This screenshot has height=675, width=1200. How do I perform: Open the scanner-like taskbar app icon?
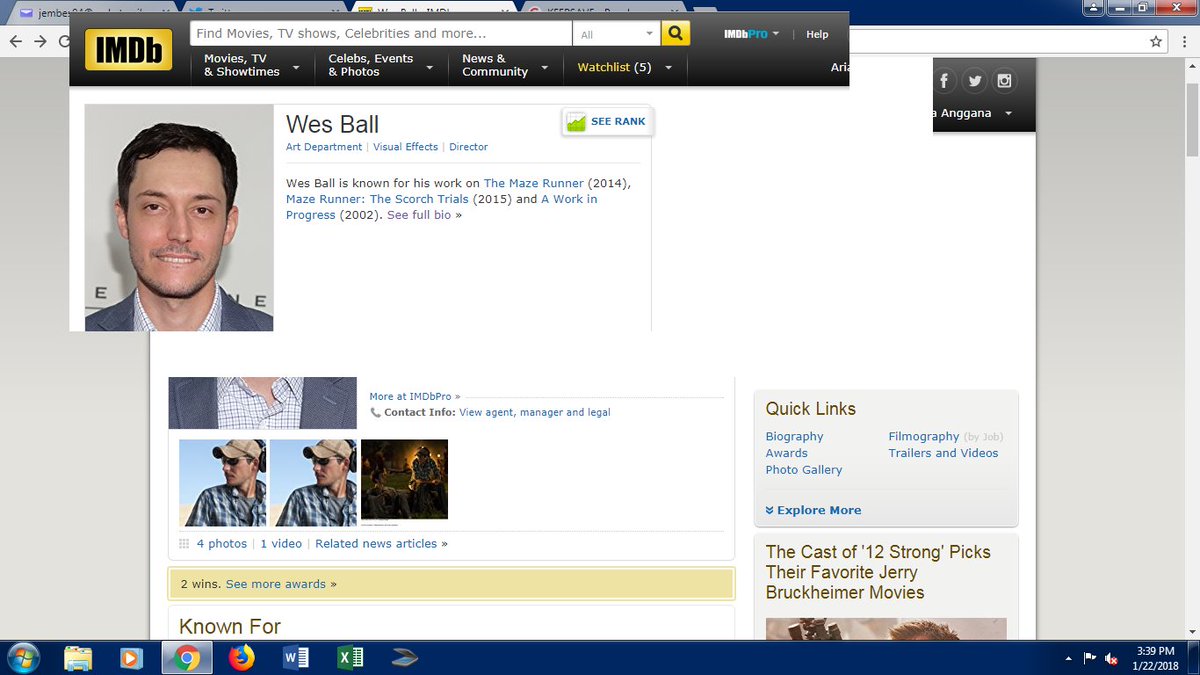click(x=404, y=658)
